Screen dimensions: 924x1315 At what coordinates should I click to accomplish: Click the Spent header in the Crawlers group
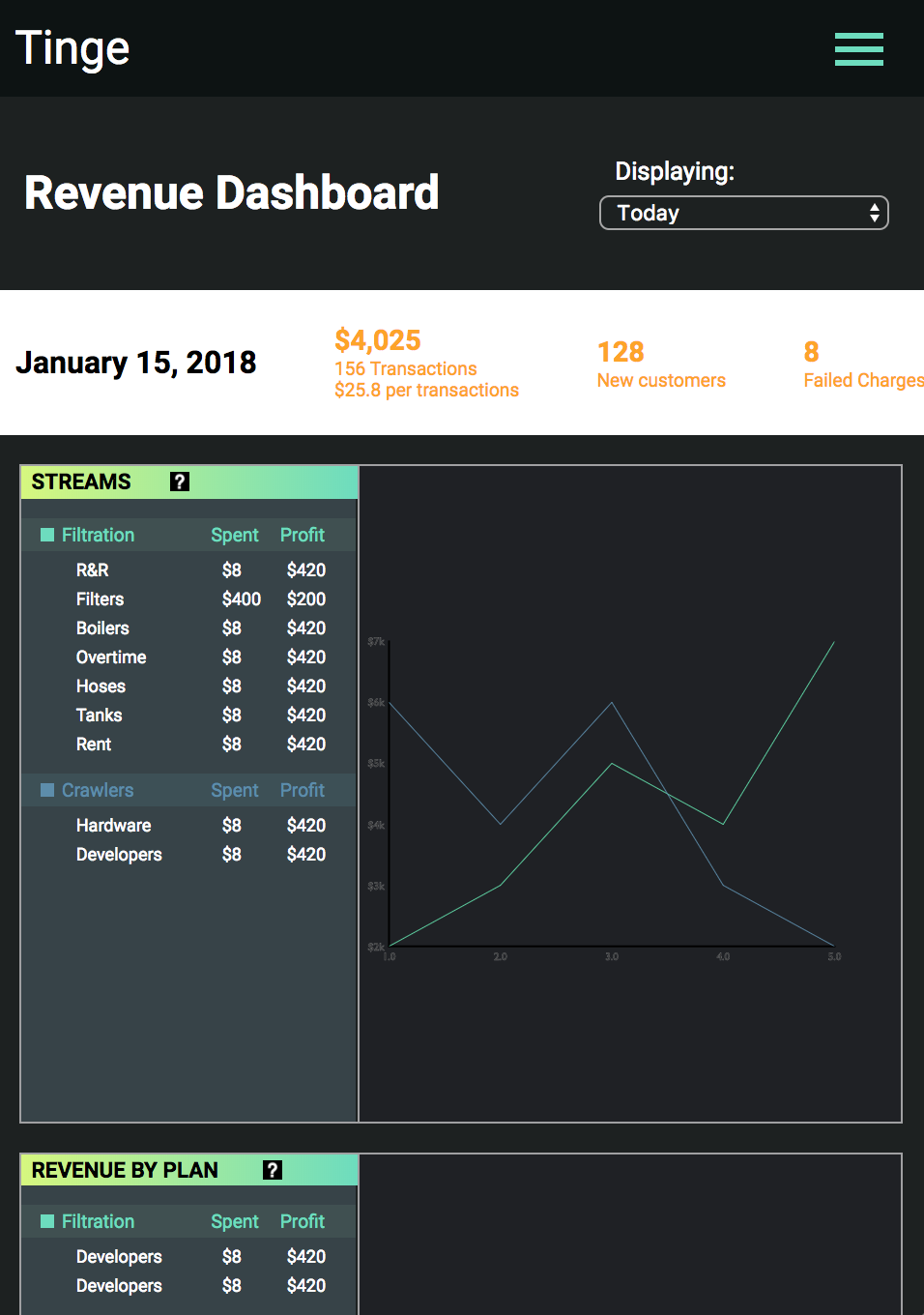pos(235,790)
